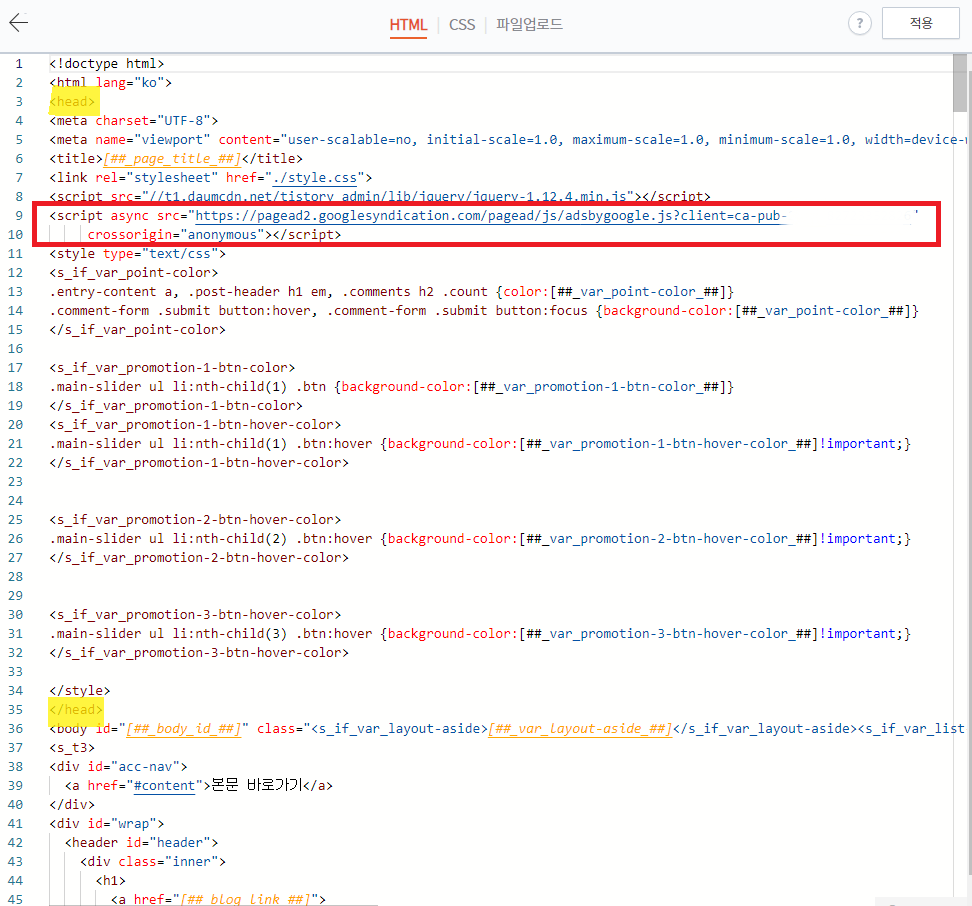Screen dimensions: 972x906
Task: Click the jquery-1.12.4.min.js script line
Action: pyautogui.click(x=380, y=196)
